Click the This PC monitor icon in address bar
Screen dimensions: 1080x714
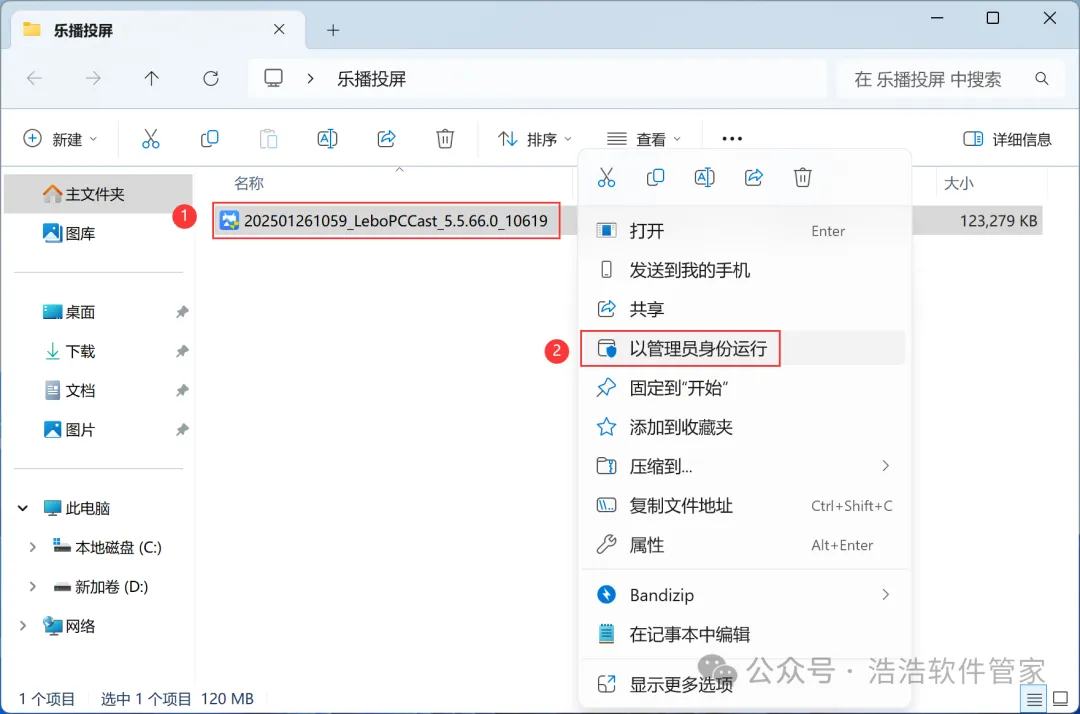[x=273, y=78]
